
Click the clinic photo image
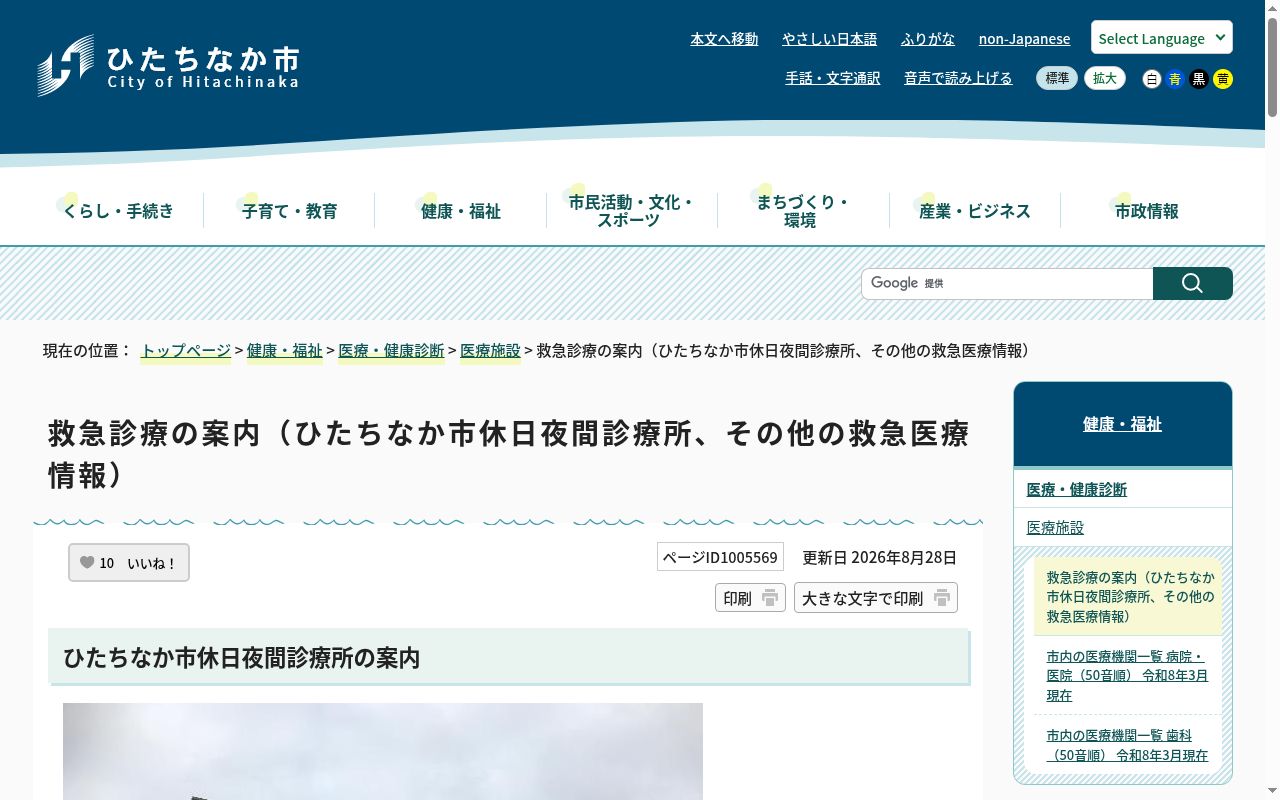point(383,751)
